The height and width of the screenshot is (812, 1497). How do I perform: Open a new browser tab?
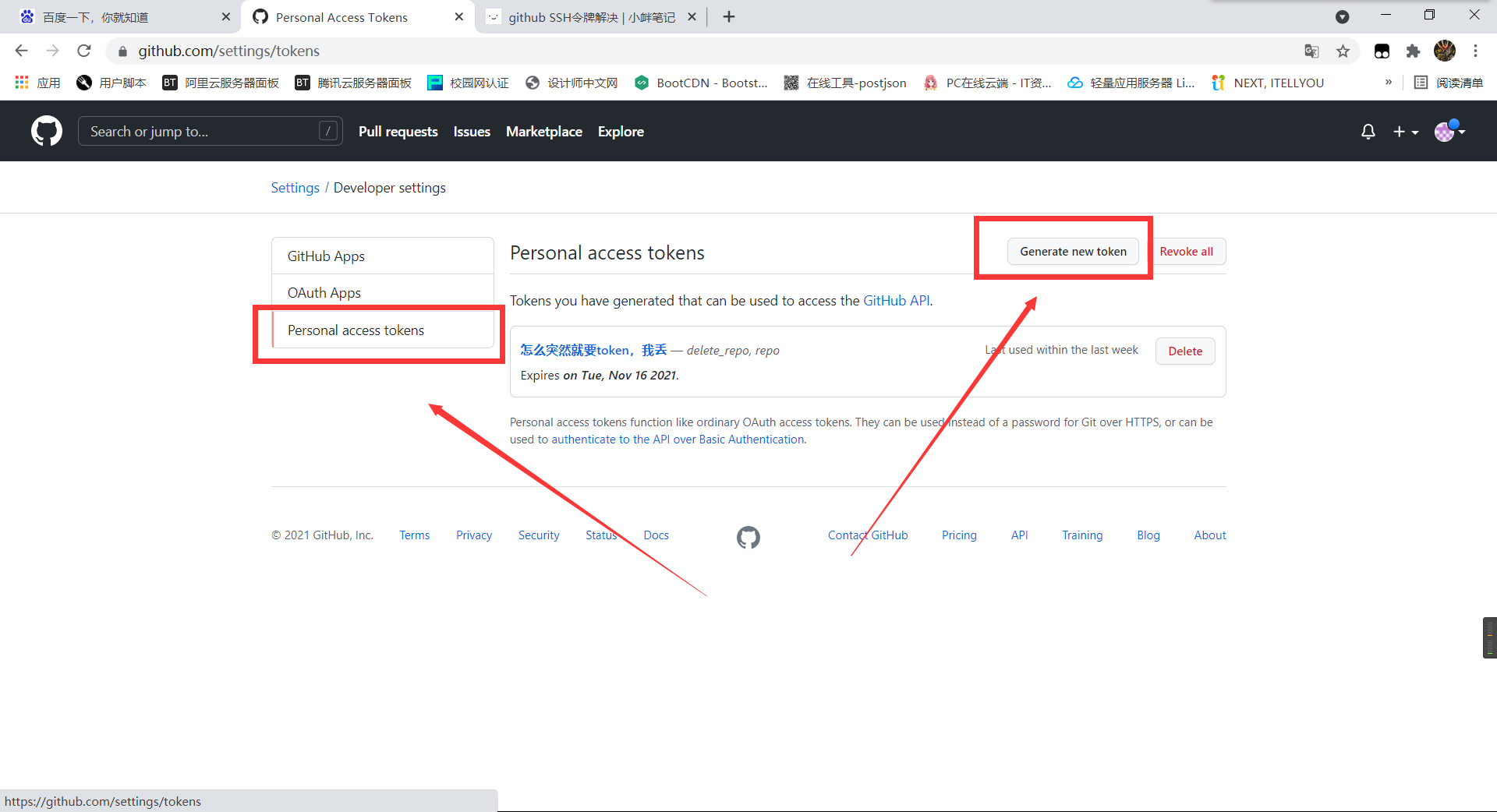tap(729, 16)
